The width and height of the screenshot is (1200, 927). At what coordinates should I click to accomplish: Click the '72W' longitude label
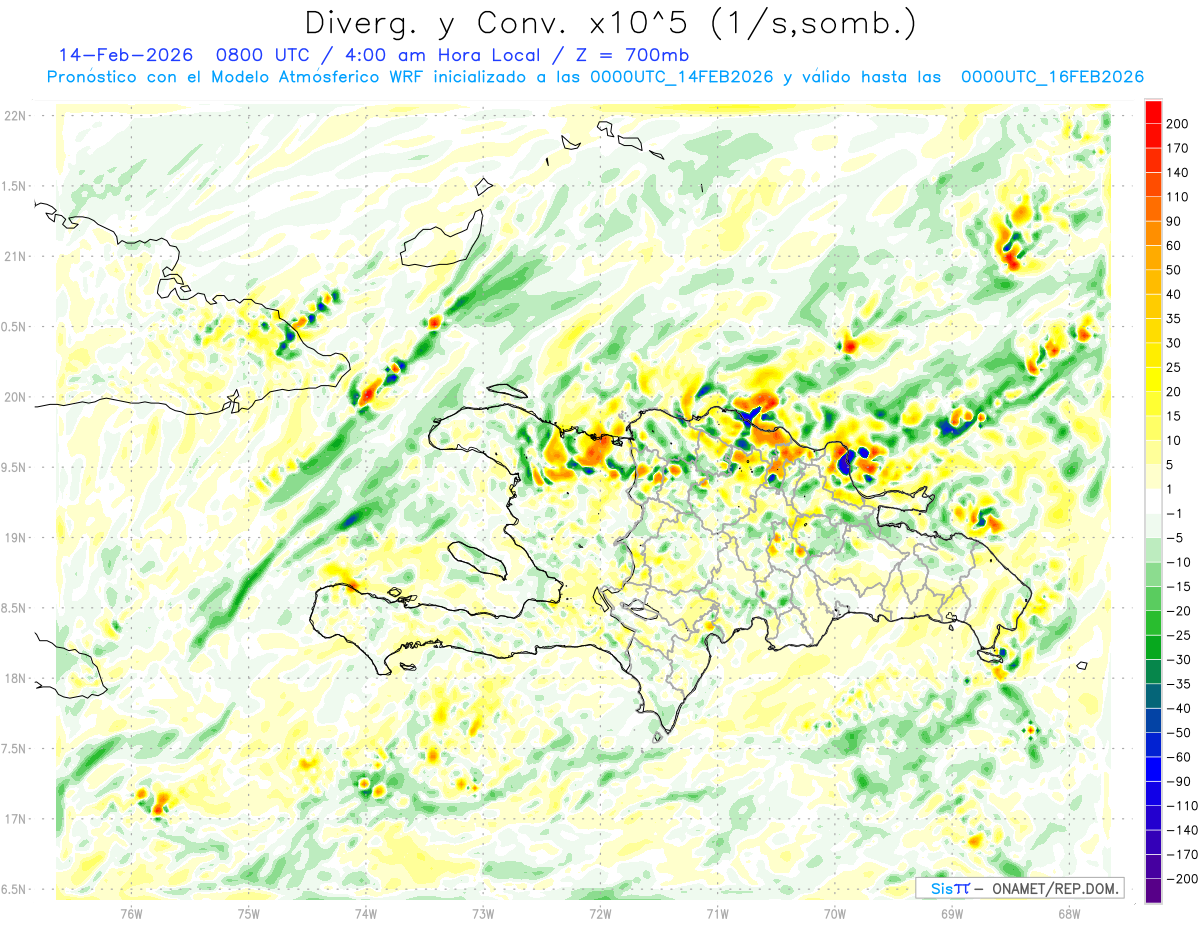[600, 914]
